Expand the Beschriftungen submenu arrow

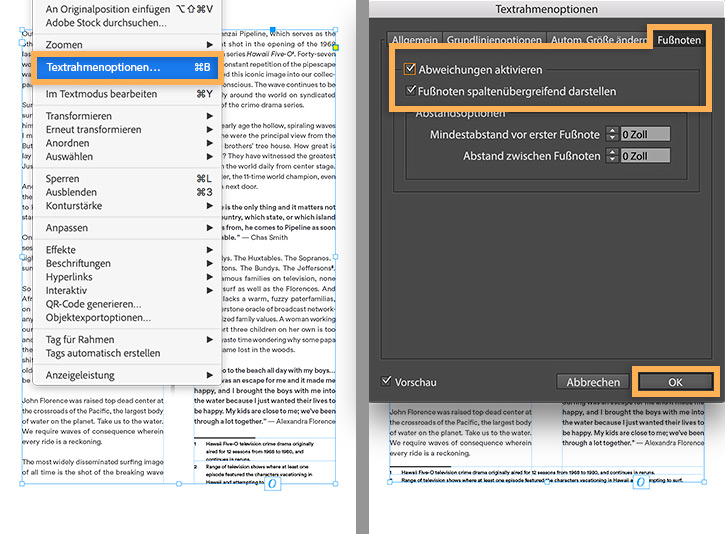pos(209,263)
